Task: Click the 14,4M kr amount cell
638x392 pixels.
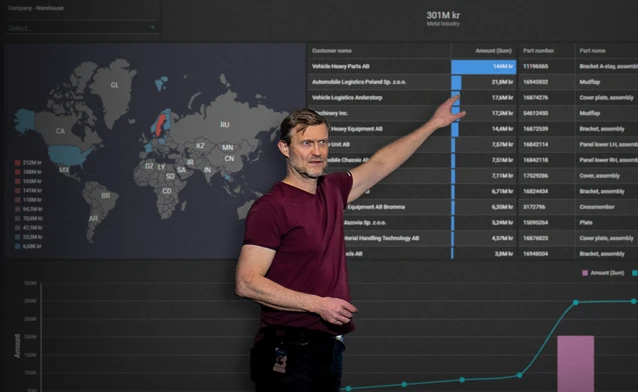Action: tap(484, 129)
